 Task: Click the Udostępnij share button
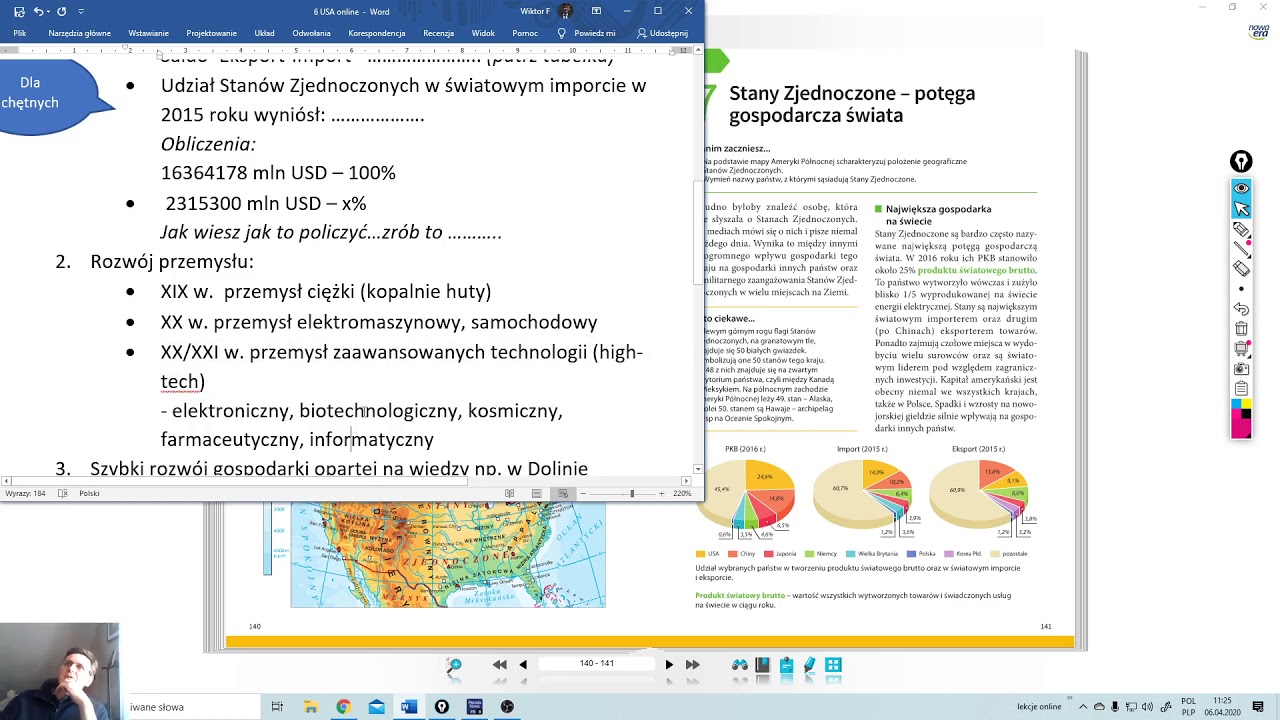tap(663, 33)
